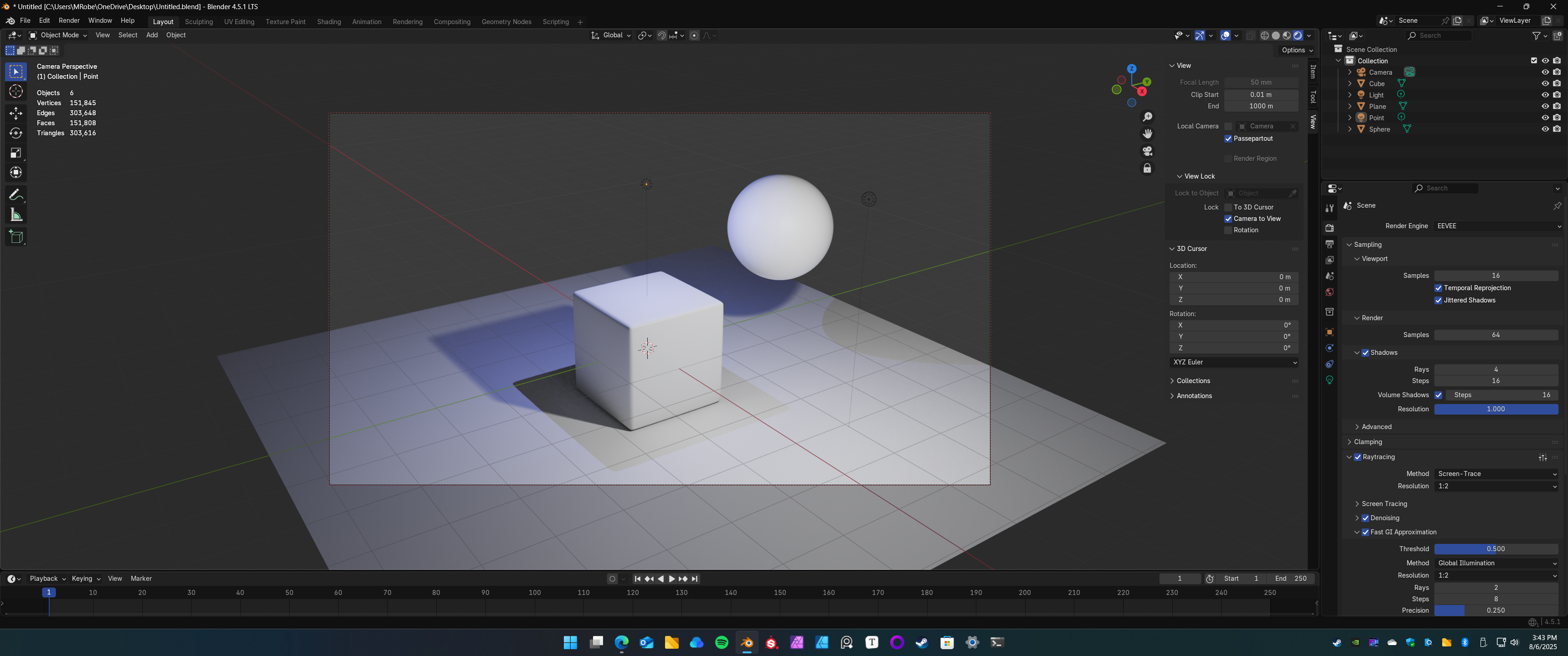Open Object properties tab icon
This screenshot has width=1568, height=656.
1330,332
